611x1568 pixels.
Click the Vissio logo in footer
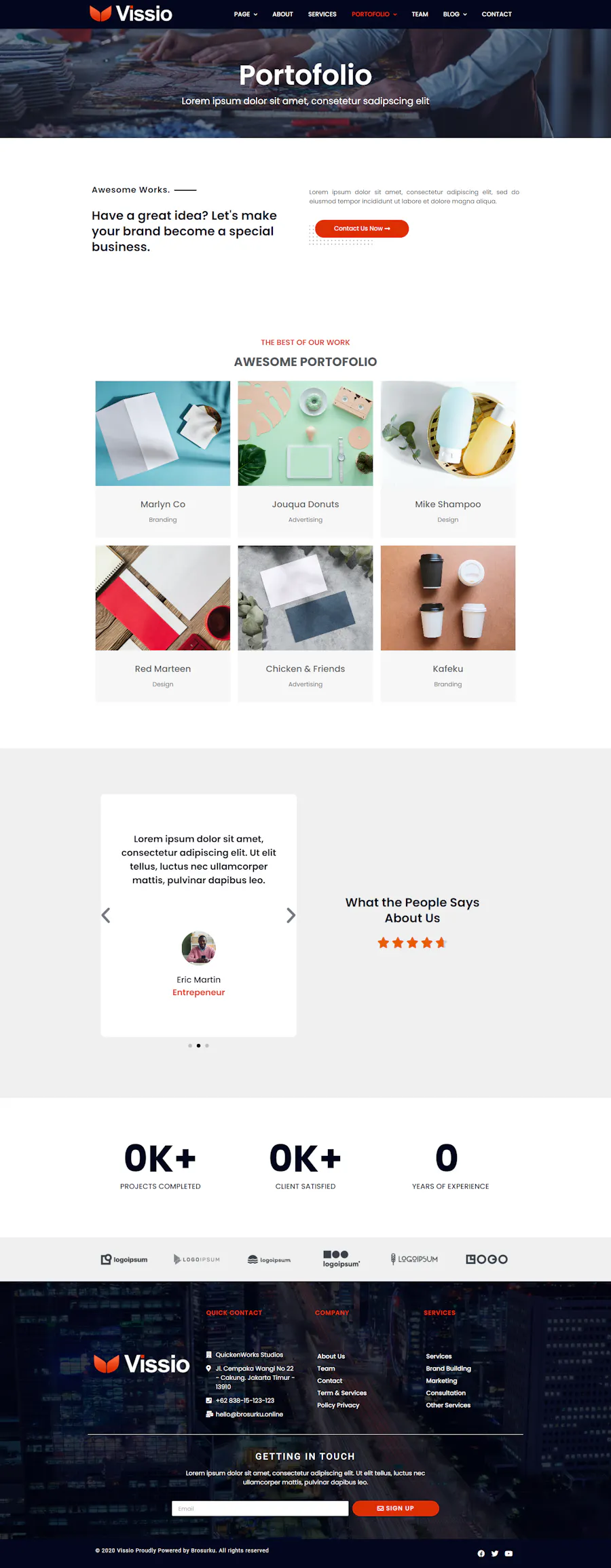pyautogui.click(x=142, y=1364)
